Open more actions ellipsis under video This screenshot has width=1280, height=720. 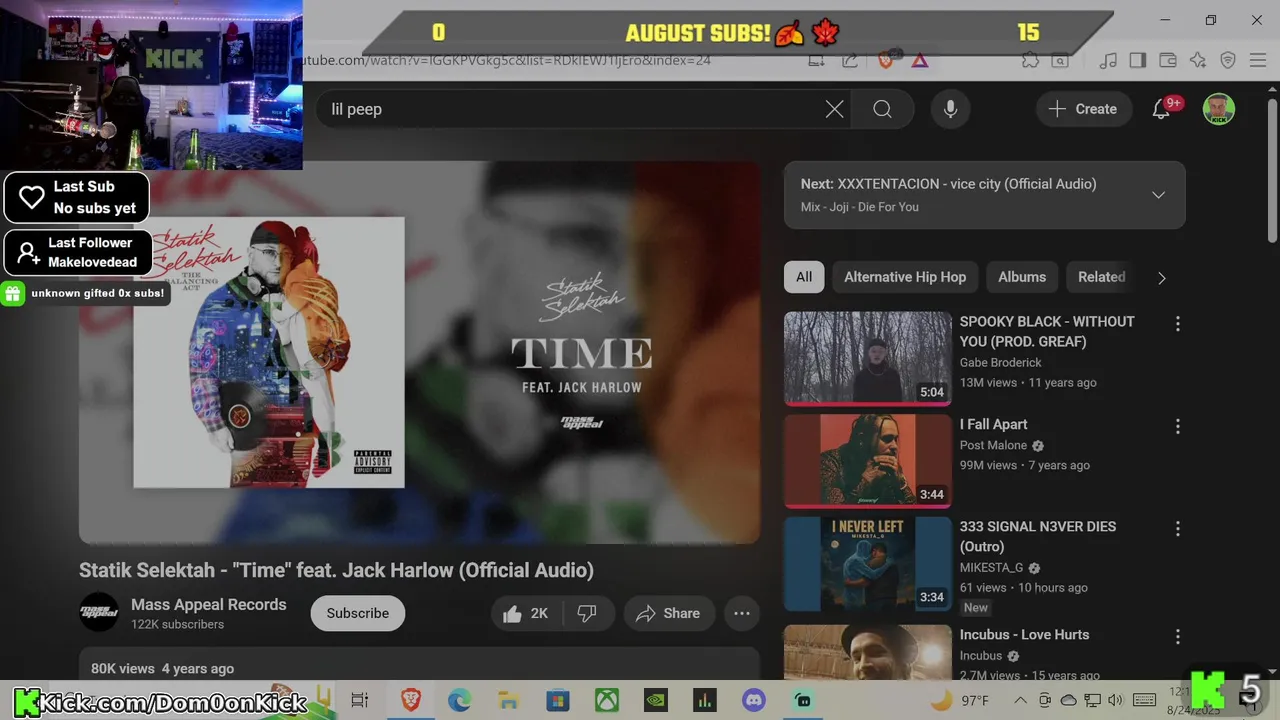[742, 613]
